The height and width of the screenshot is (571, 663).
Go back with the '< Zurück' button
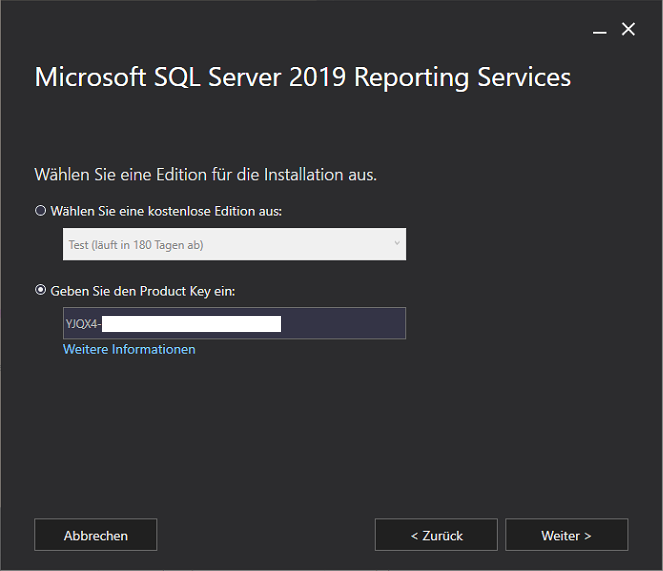[436, 535]
